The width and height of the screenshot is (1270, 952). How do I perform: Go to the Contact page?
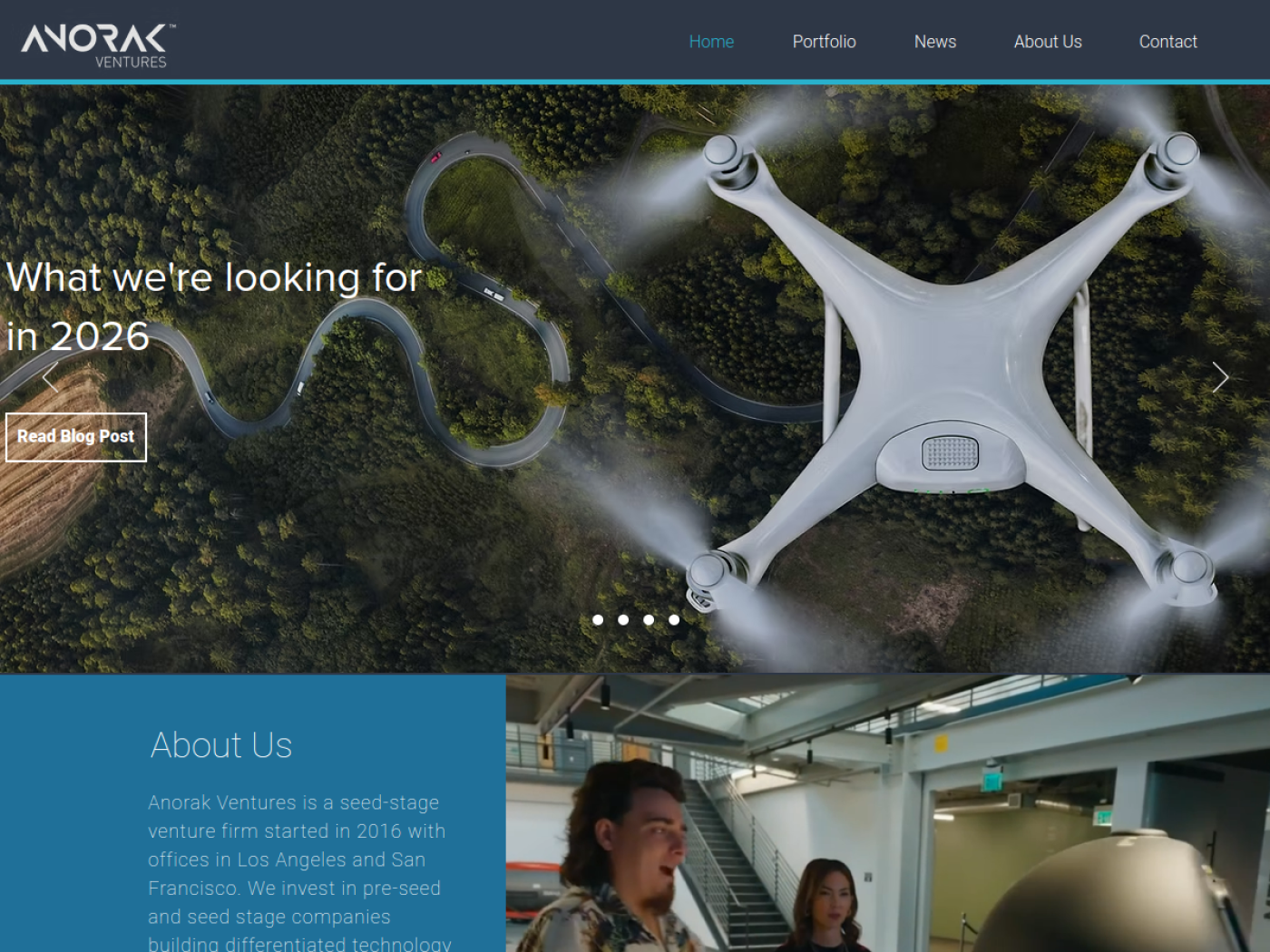click(1167, 42)
